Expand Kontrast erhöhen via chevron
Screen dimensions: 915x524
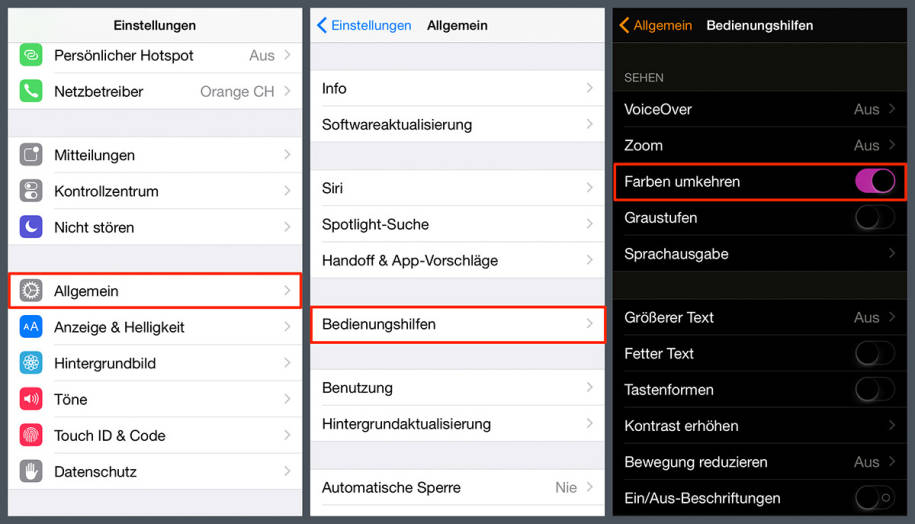point(892,425)
